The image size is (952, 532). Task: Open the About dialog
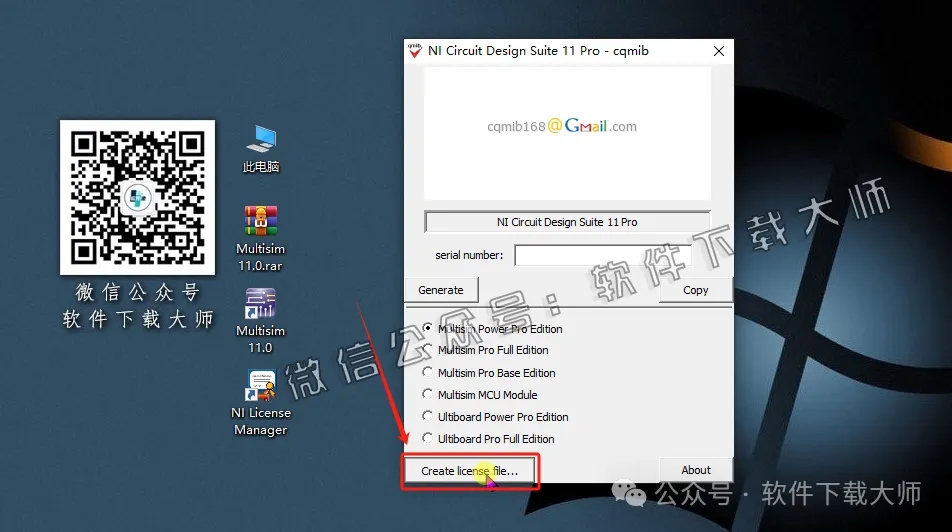click(695, 470)
